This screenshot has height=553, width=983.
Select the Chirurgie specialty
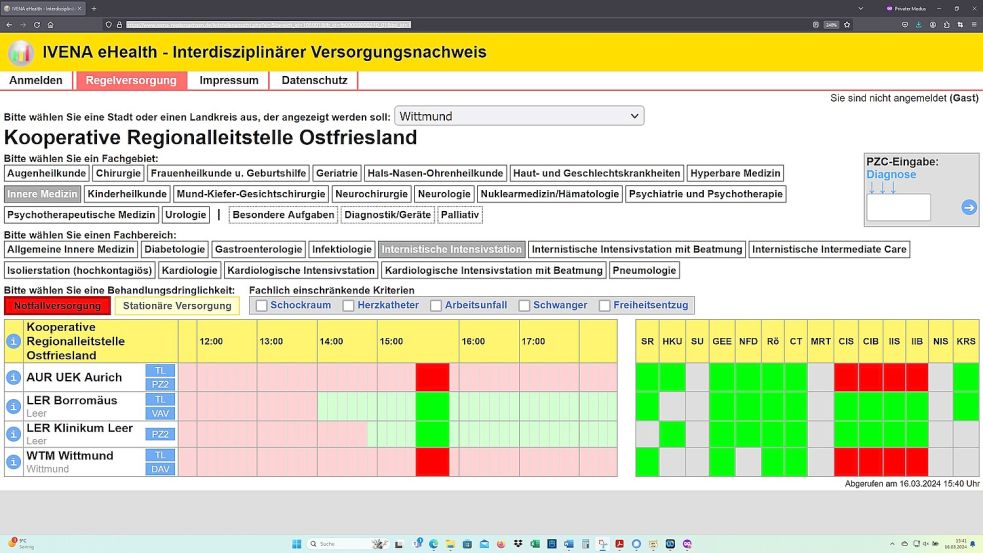click(118, 173)
